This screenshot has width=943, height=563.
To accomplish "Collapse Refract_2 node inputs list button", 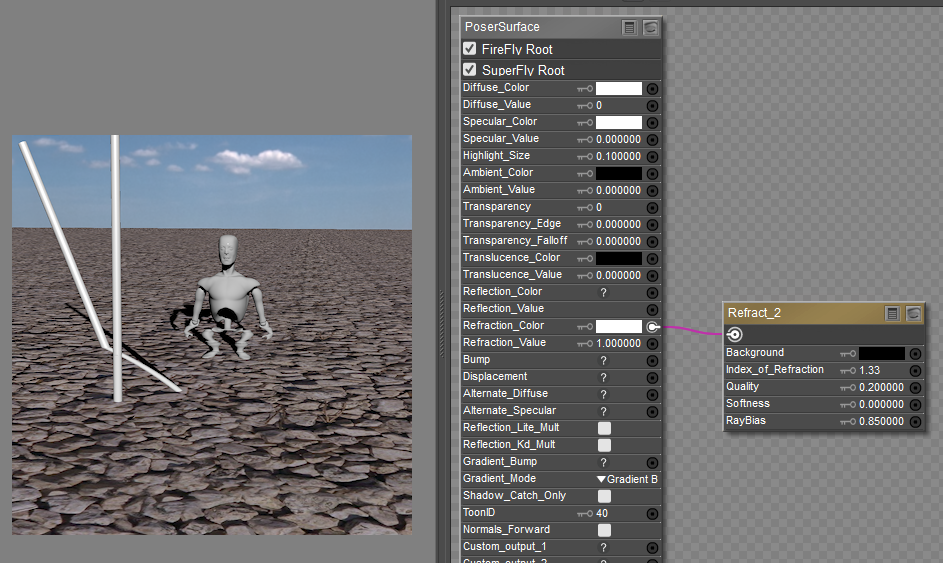I will (892, 313).
